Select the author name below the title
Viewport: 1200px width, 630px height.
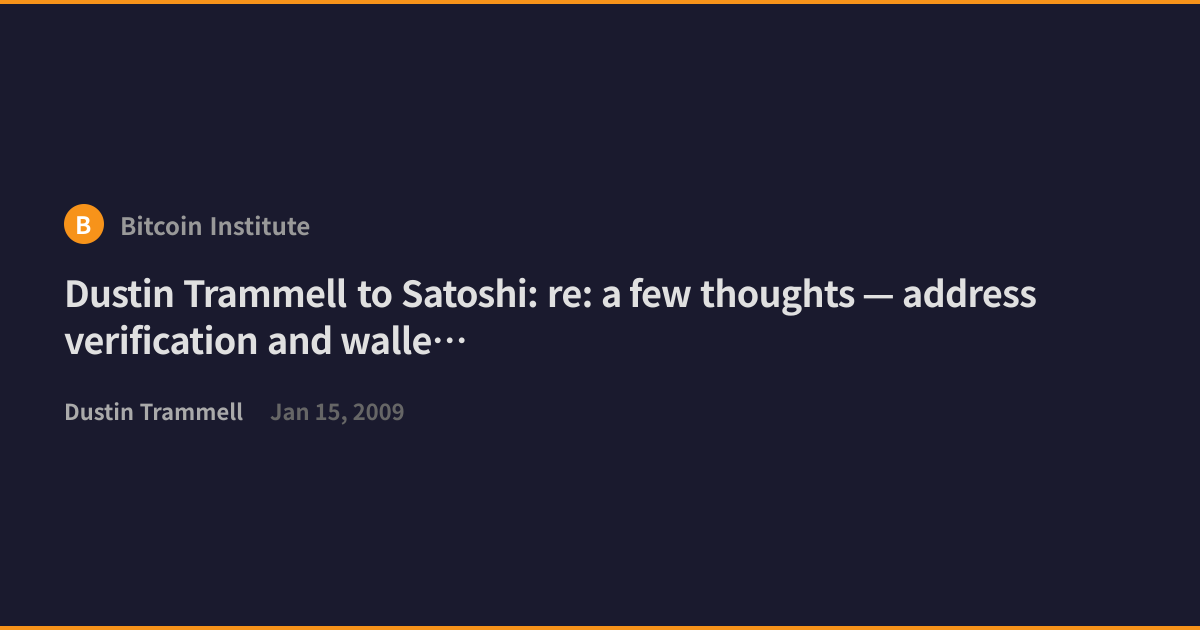coord(154,412)
